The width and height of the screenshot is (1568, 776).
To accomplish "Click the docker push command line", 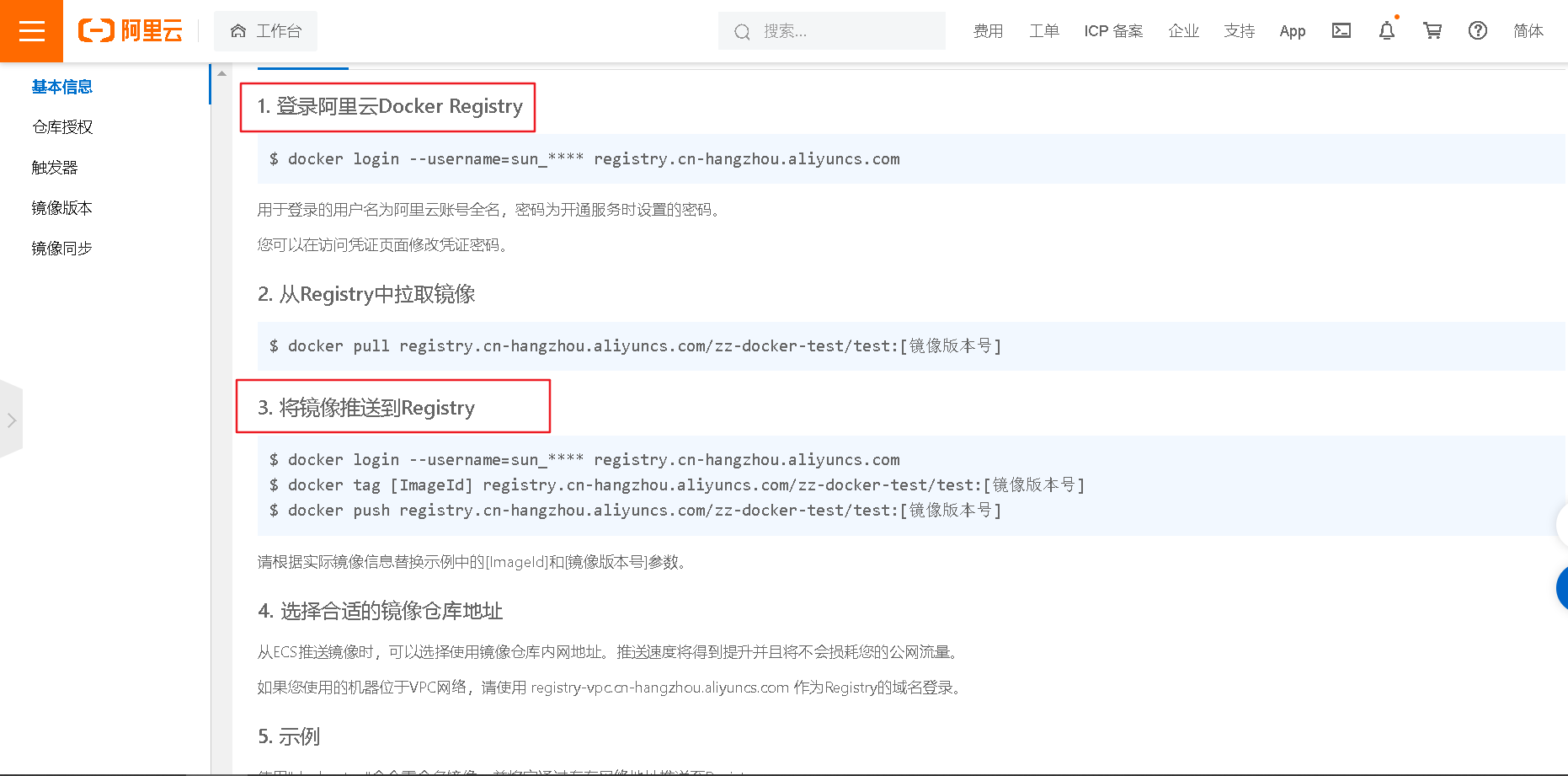I will tap(636, 511).
